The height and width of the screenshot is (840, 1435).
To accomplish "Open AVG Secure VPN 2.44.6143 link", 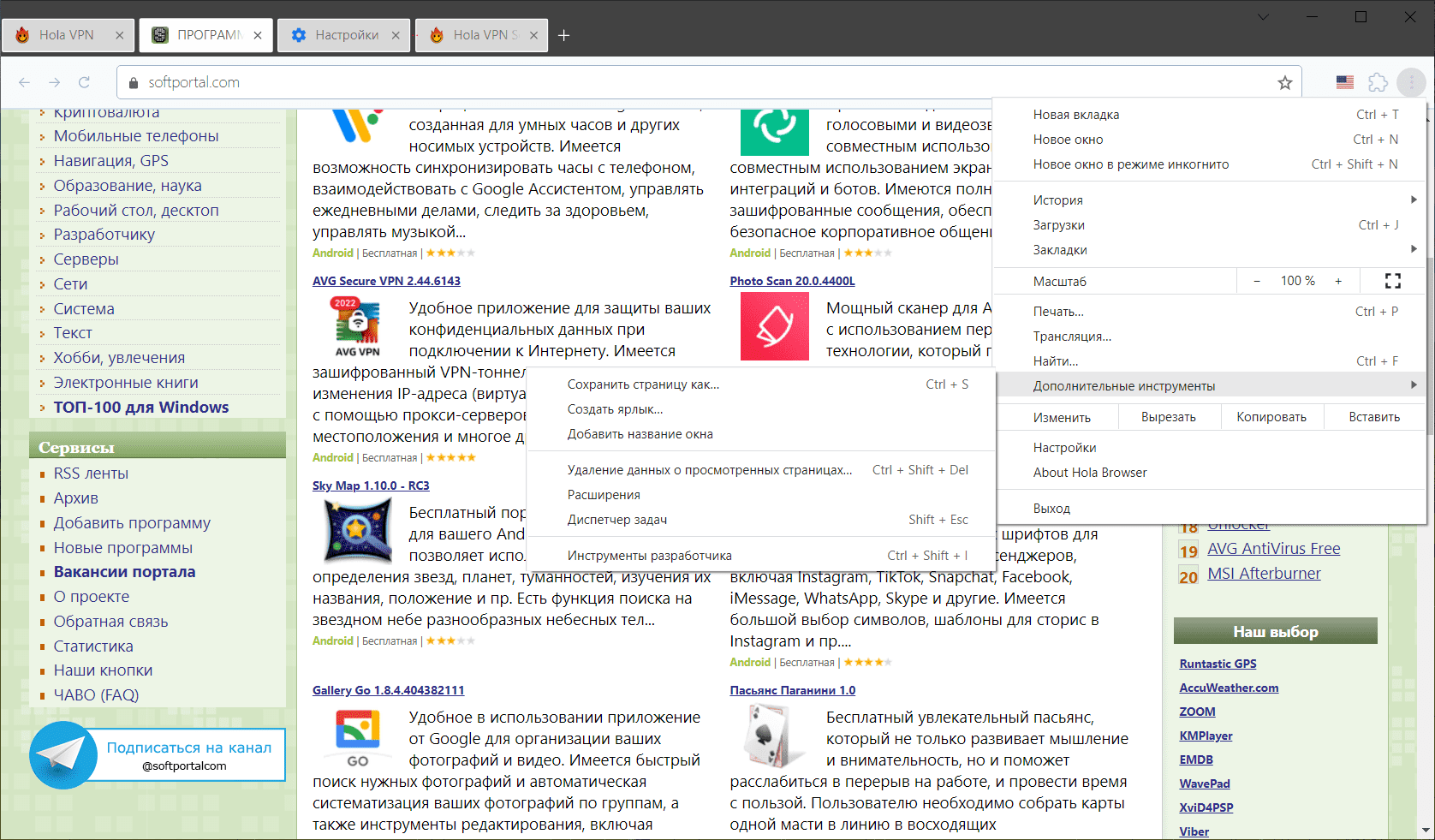I will click(386, 281).
